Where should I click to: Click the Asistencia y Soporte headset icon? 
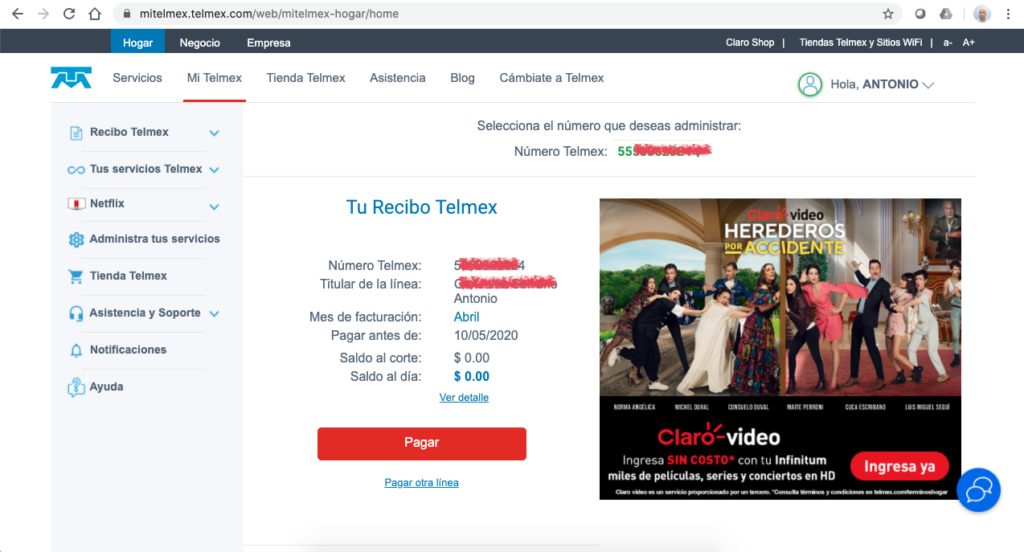pyautogui.click(x=76, y=314)
